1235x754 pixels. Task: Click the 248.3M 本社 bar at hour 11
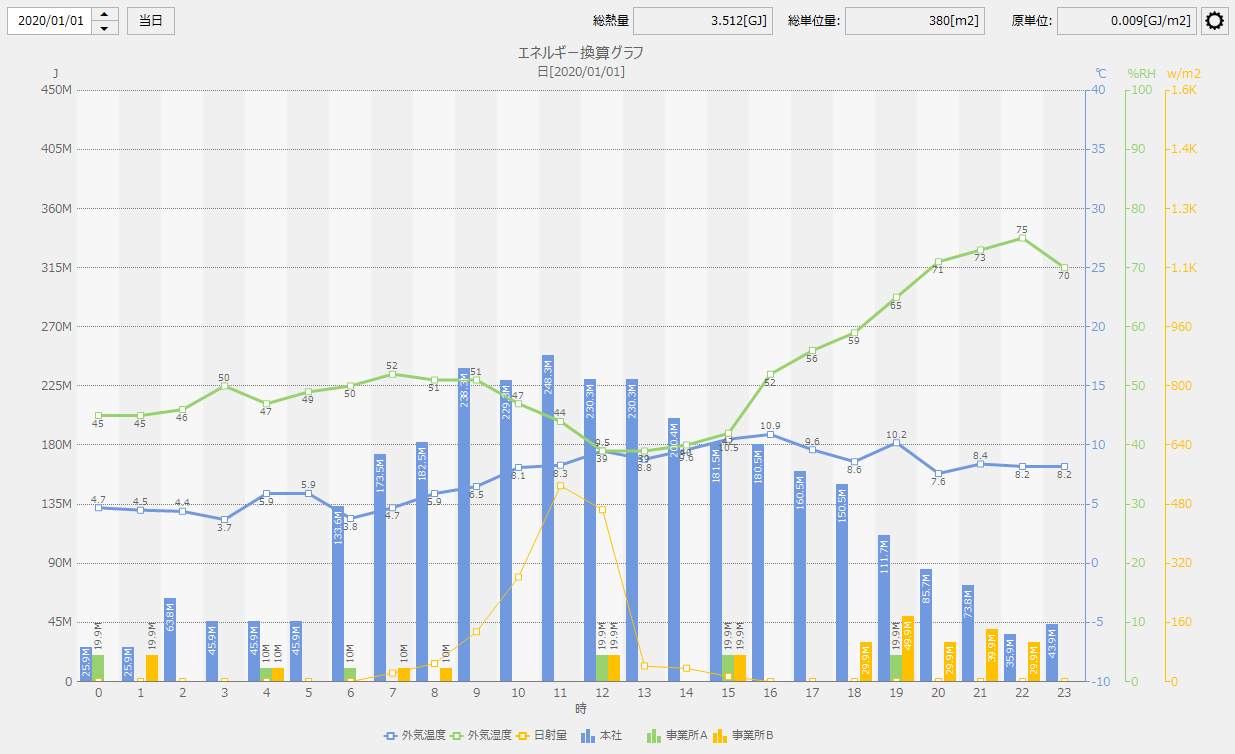548,520
